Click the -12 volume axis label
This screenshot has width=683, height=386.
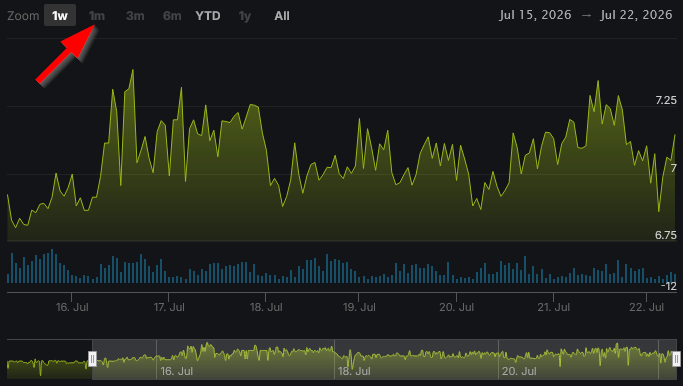tap(669, 286)
